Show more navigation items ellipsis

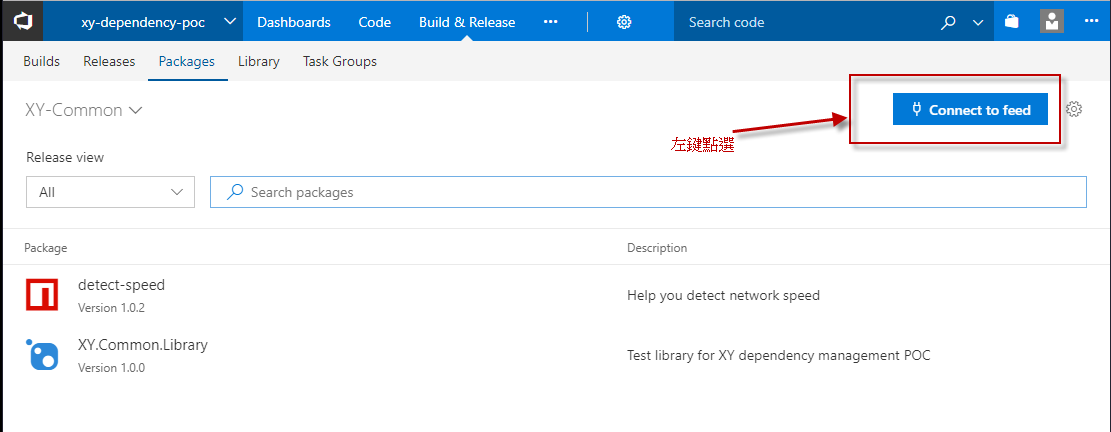point(550,22)
